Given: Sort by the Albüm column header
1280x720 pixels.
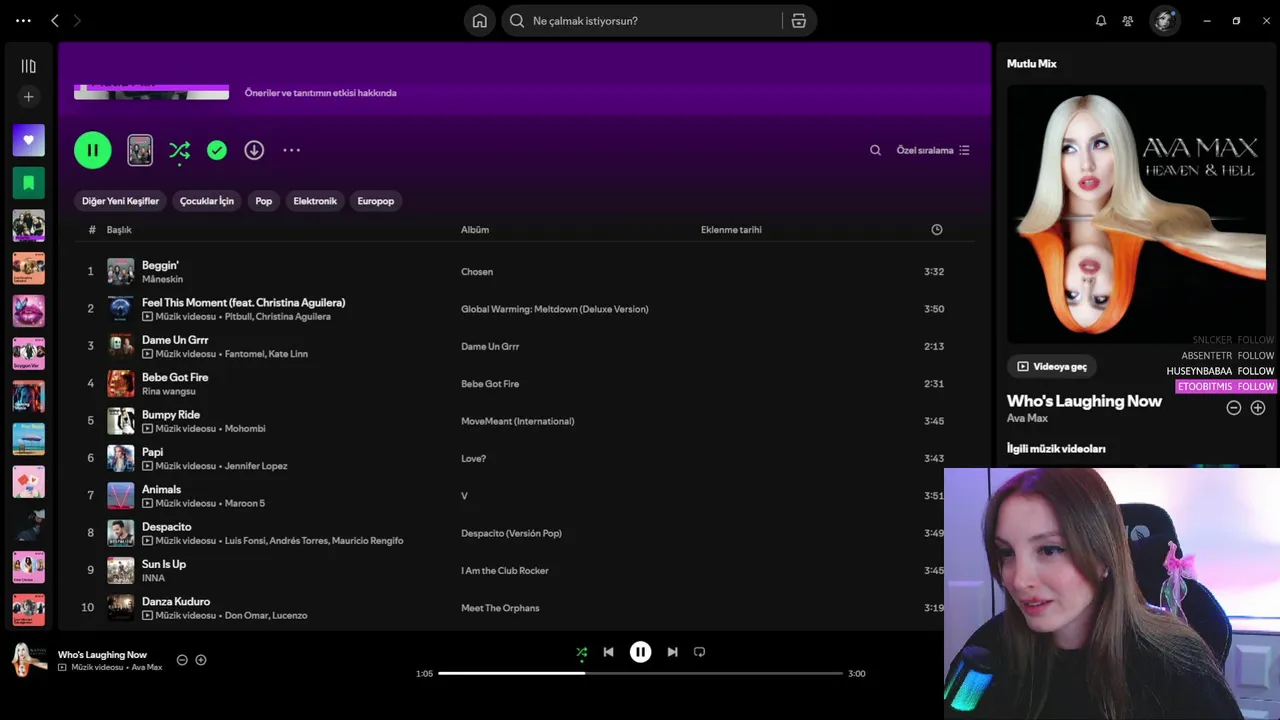Looking at the screenshot, I should (475, 230).
